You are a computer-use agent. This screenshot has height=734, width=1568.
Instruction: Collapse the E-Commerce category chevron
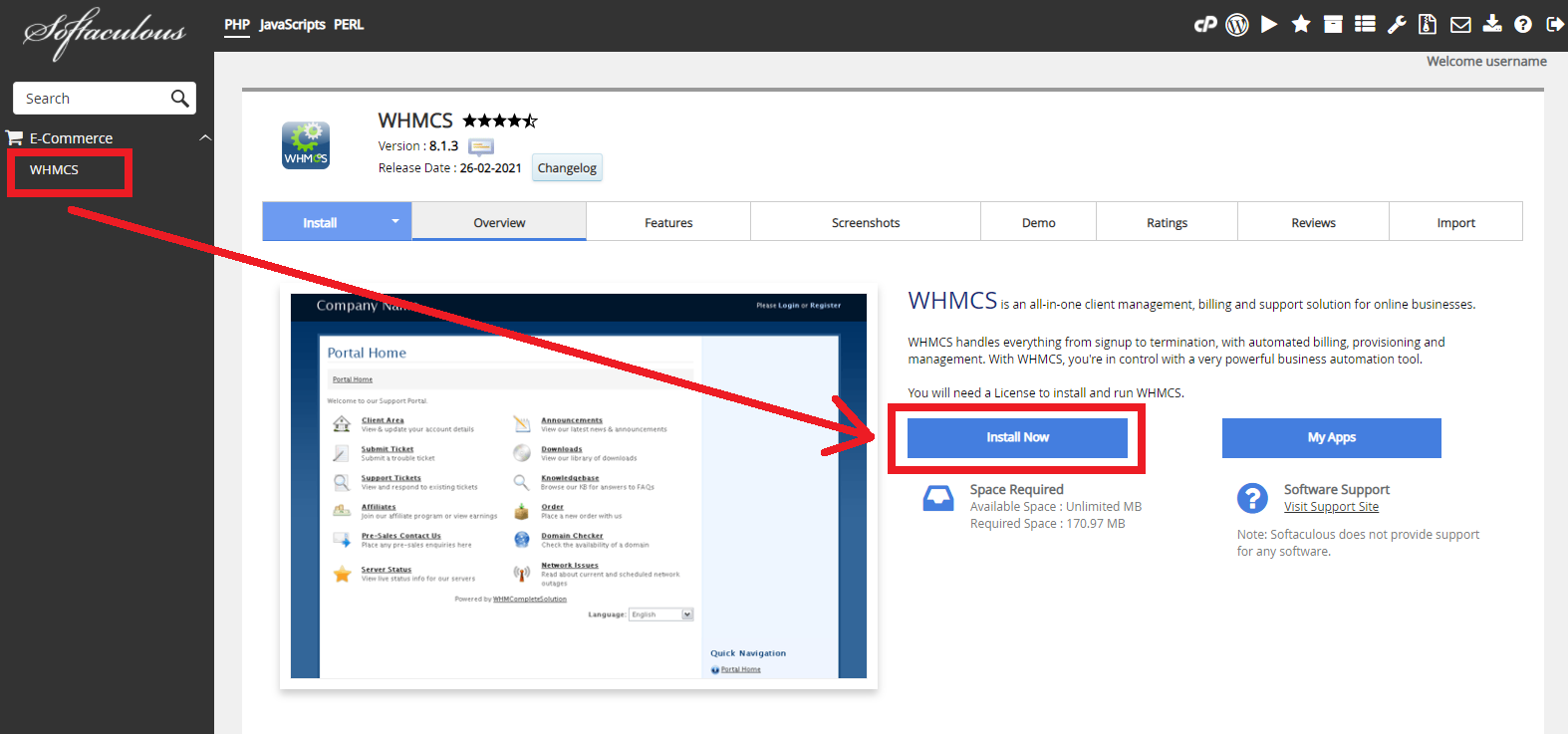205,137
